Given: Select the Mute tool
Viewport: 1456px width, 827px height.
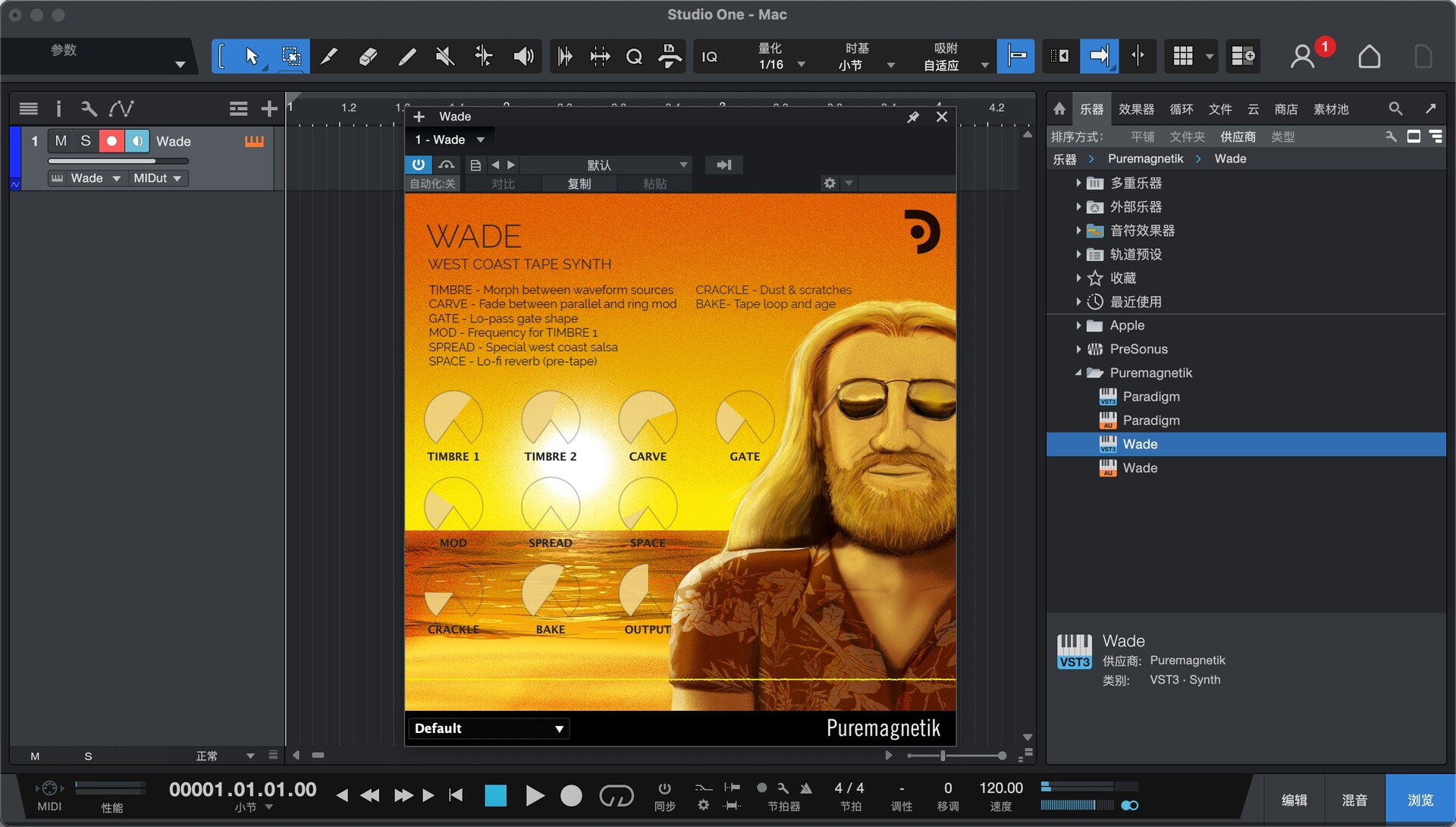Looking at the screenshot, I should (445, 56).
